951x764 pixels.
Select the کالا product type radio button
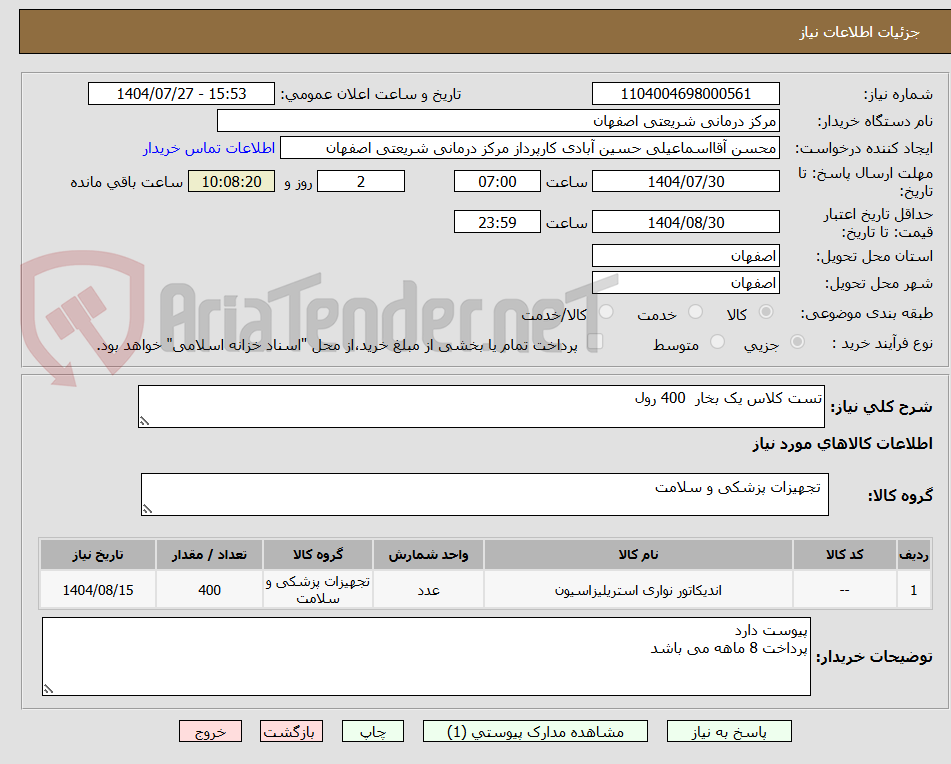tap(765, 312)
